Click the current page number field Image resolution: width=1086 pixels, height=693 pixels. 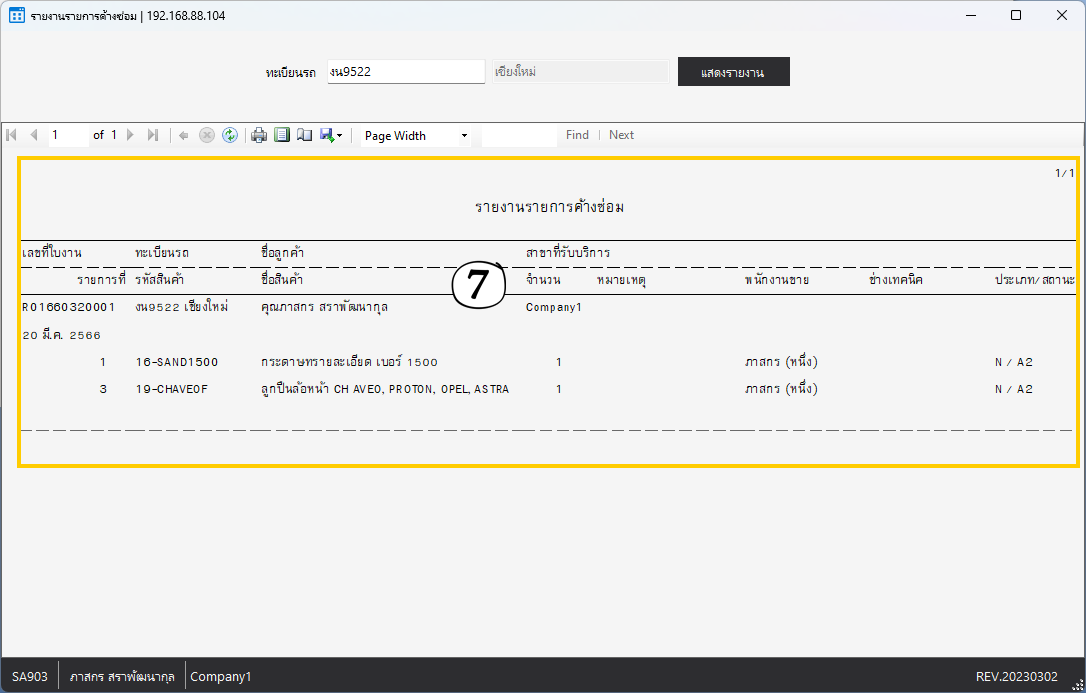pos(68,135)
